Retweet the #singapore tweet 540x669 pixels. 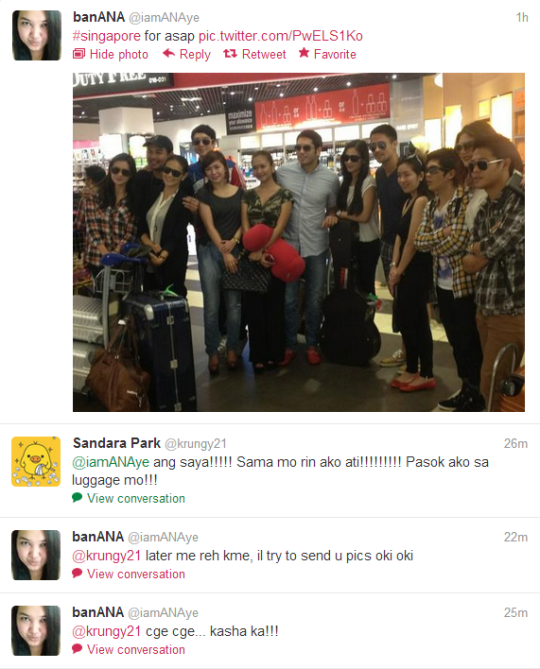coord(254,54)
